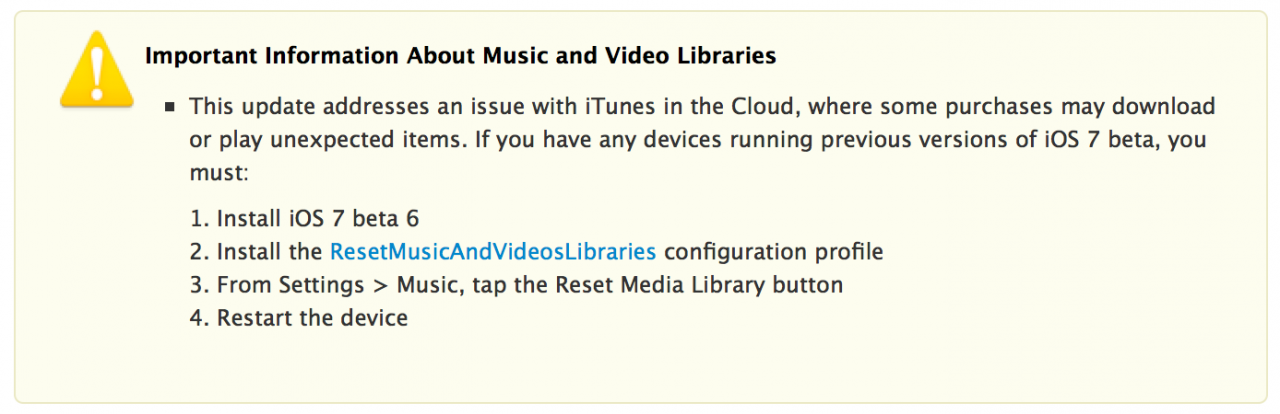This screenshot has height=414, width=1280.
Task: Click the word 'must:' in paragraph
Action: (218, 172)
